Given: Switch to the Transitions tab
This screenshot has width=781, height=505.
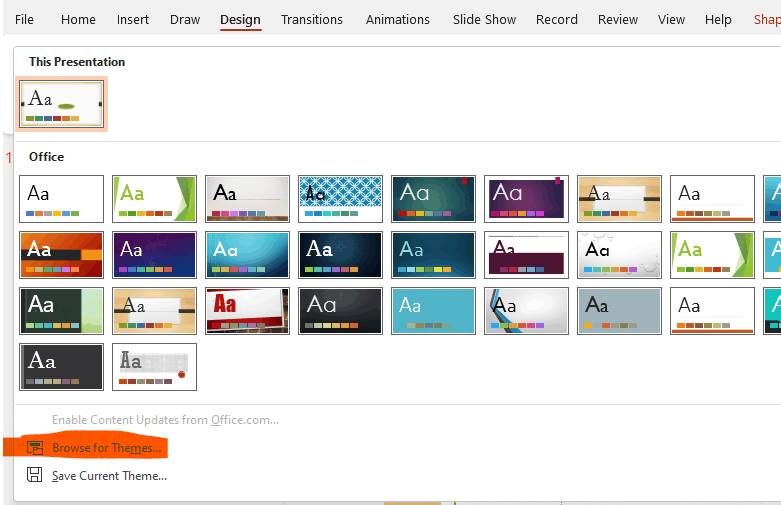Looking at the screenshot, I should click(x=312, y=19).
